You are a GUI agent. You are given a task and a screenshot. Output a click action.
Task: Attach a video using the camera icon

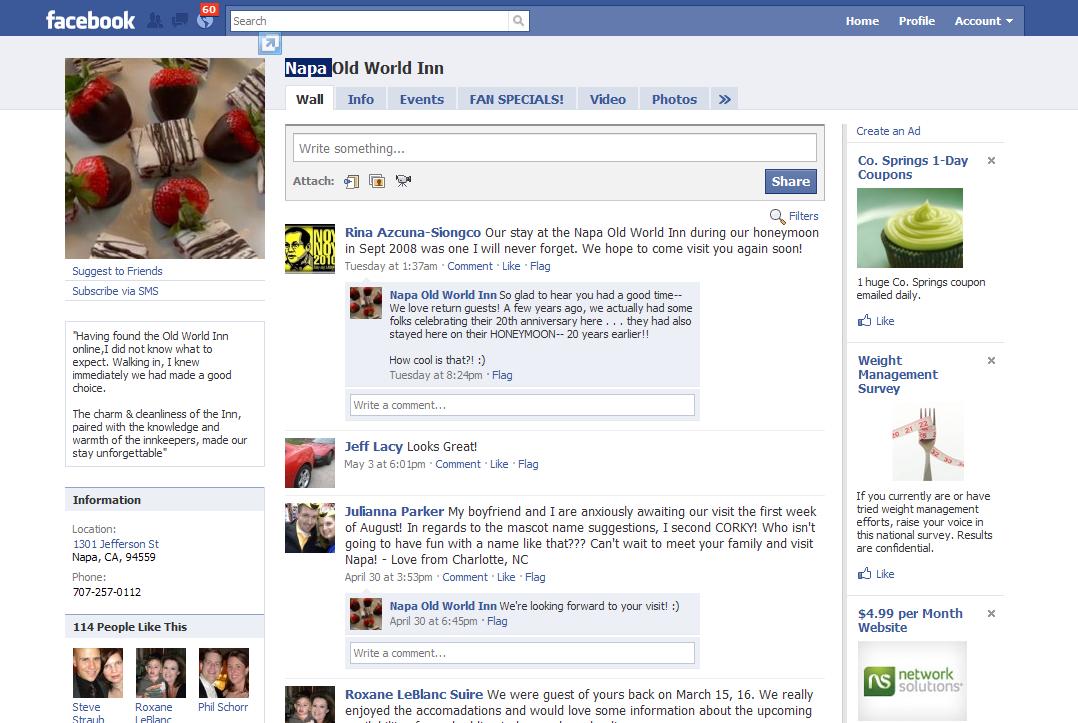[403, 181]
